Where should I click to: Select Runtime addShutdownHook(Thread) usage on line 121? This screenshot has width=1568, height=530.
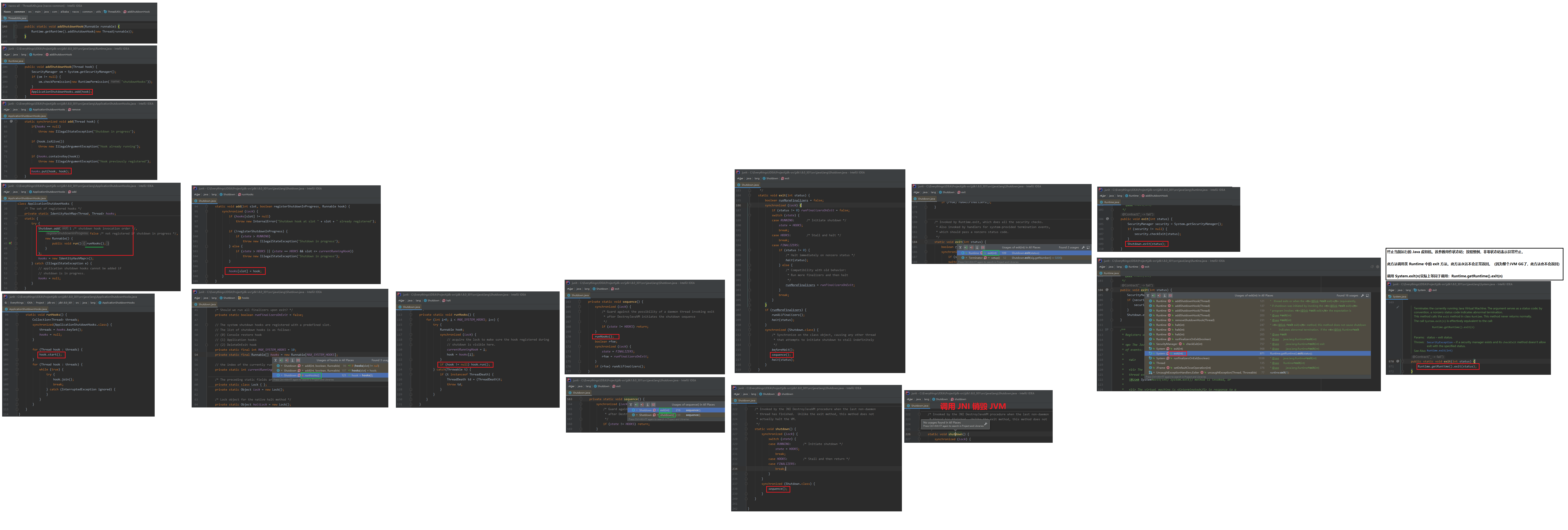(1258, 301)
